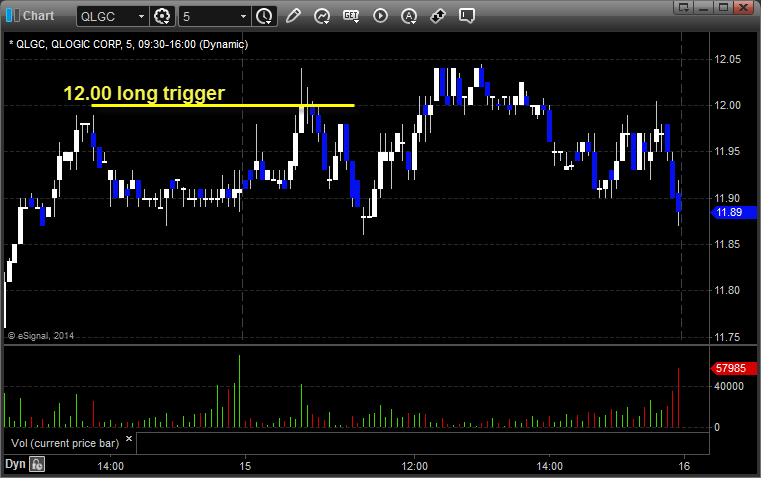Click the 14:00 time axis label on left

coord(111,466)
